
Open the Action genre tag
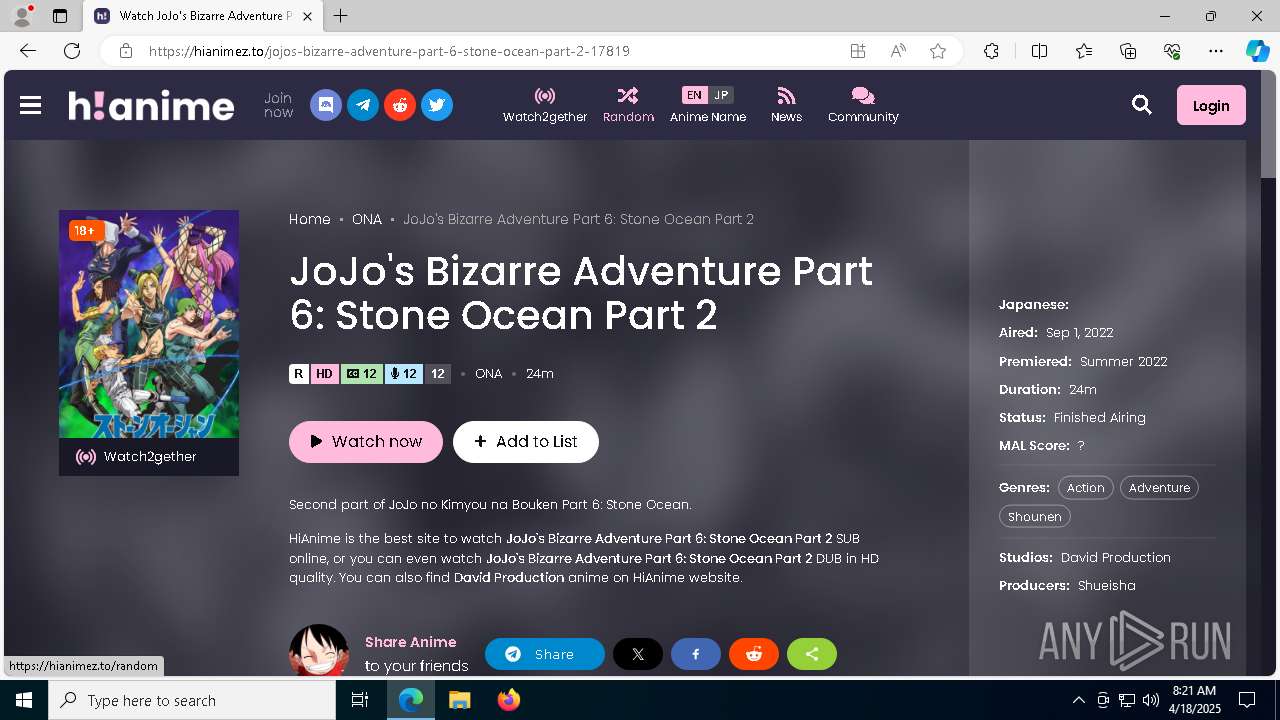click(1085, 488)
